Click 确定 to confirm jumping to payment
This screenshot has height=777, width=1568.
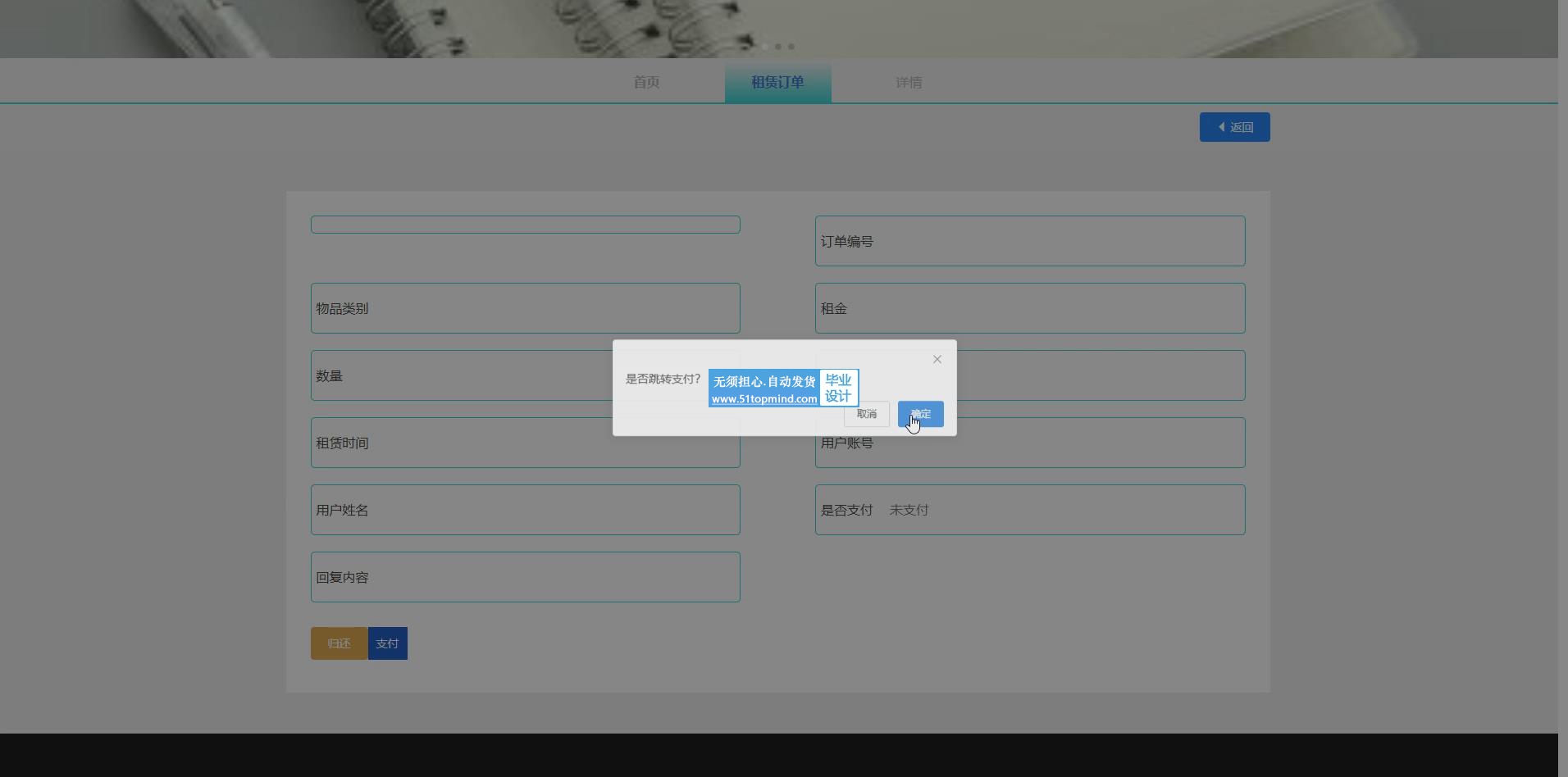920,414
